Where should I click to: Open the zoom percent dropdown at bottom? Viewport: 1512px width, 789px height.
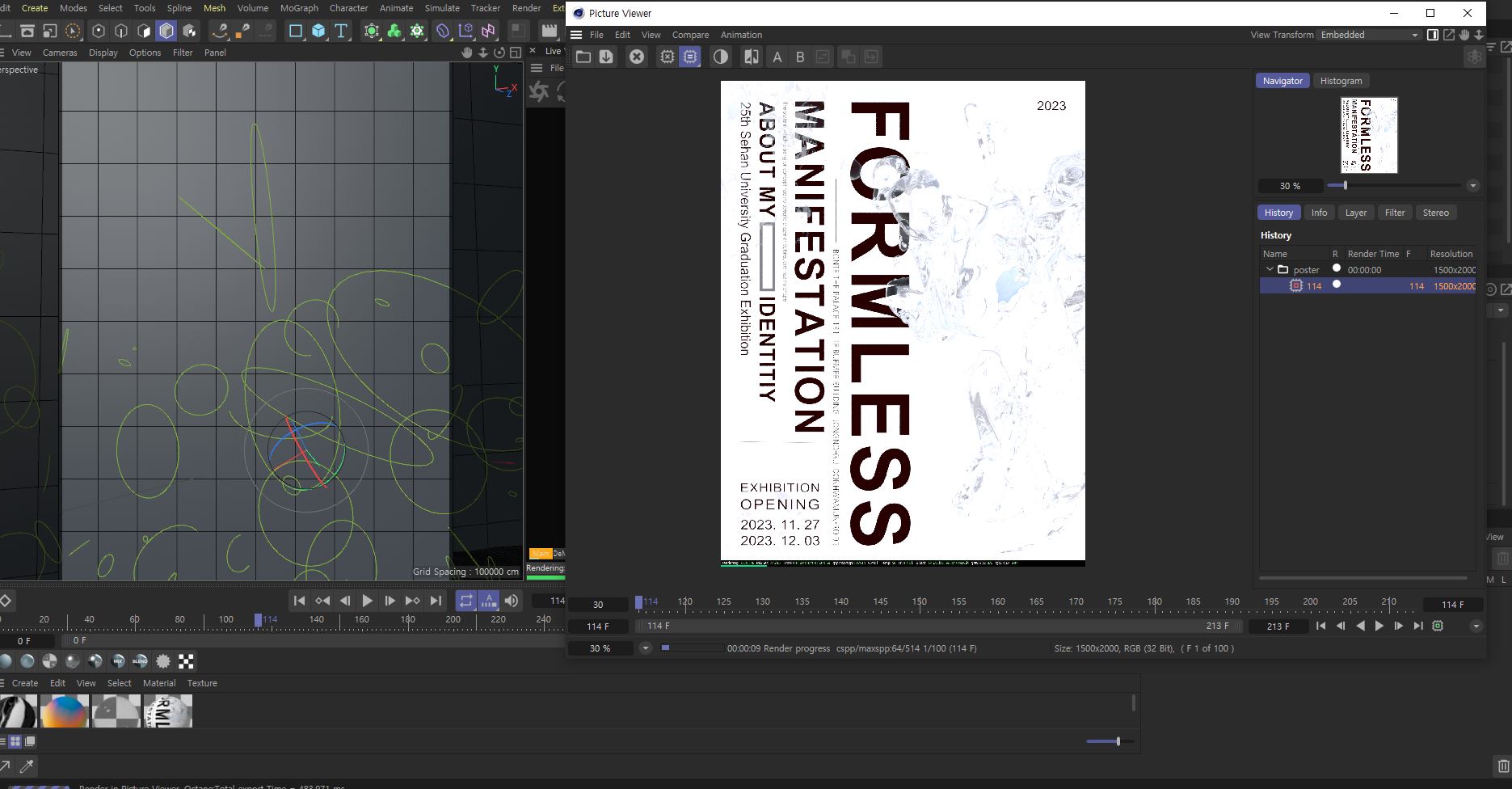pos(645,648)
